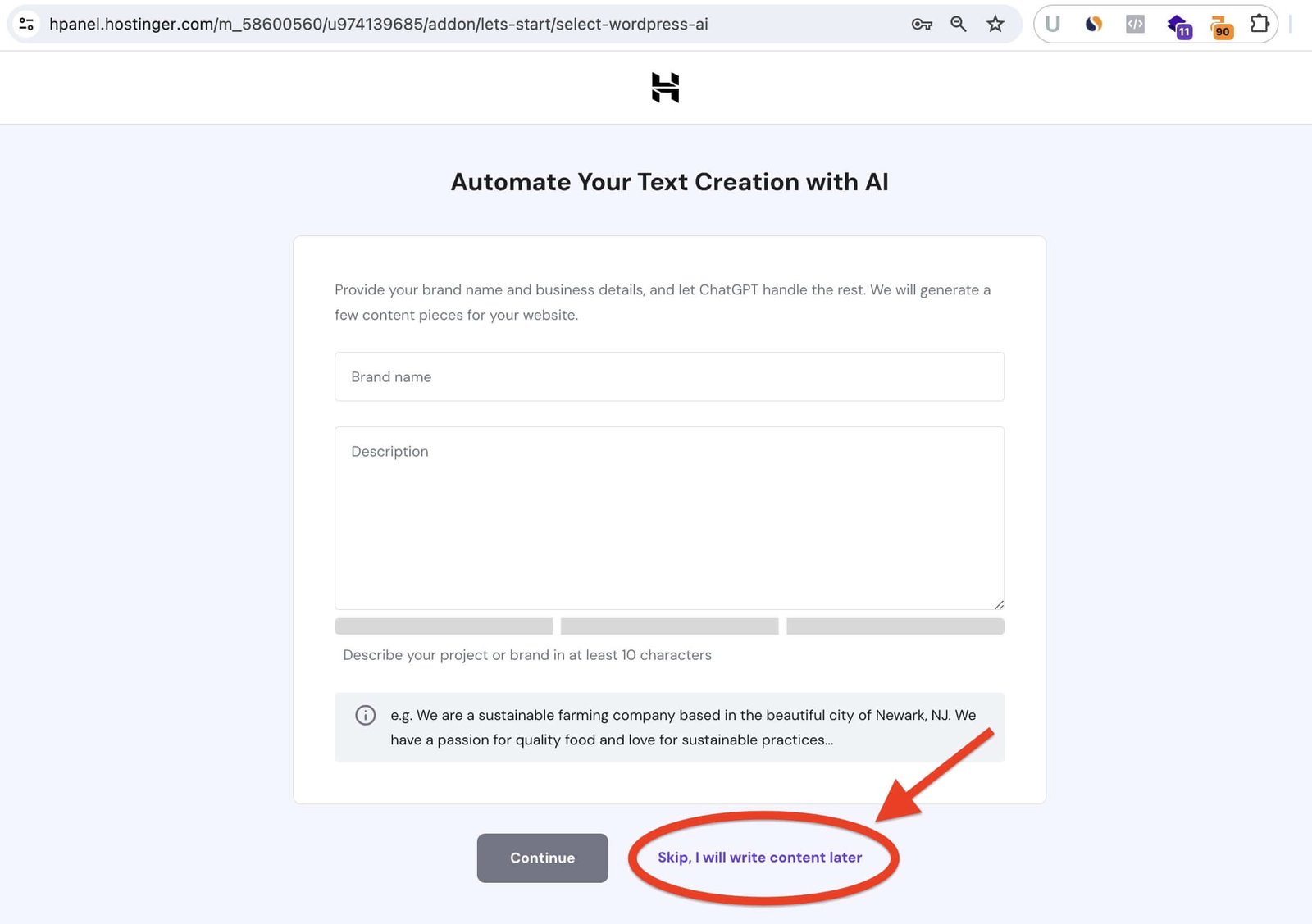Select Skip, I will write content later
The height and width of the screenshot is (924, 1312).
pyautogui.click(x=759, y=857)
